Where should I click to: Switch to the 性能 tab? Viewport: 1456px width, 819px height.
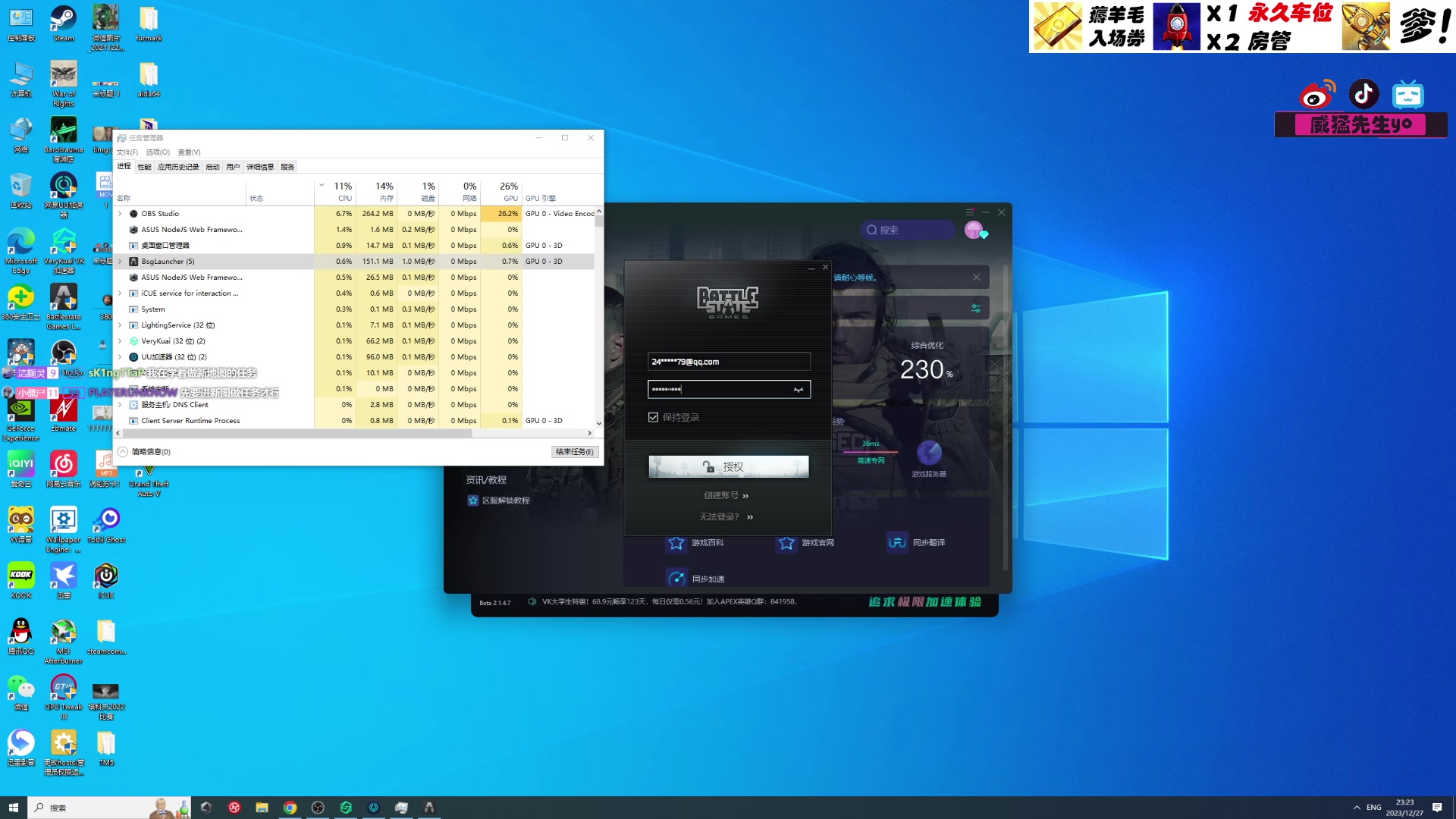(144, 167)
